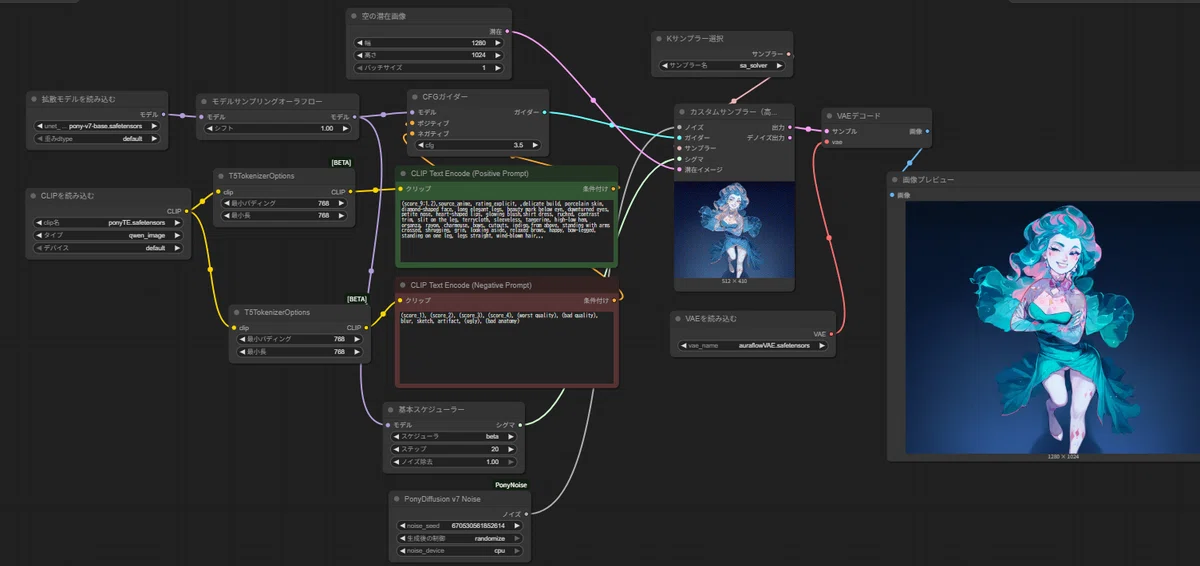Collapse the カスタムサンプラー node via title dot
Image resolution: width=1200 pixels, height=566 pixels.
(682, 112)
